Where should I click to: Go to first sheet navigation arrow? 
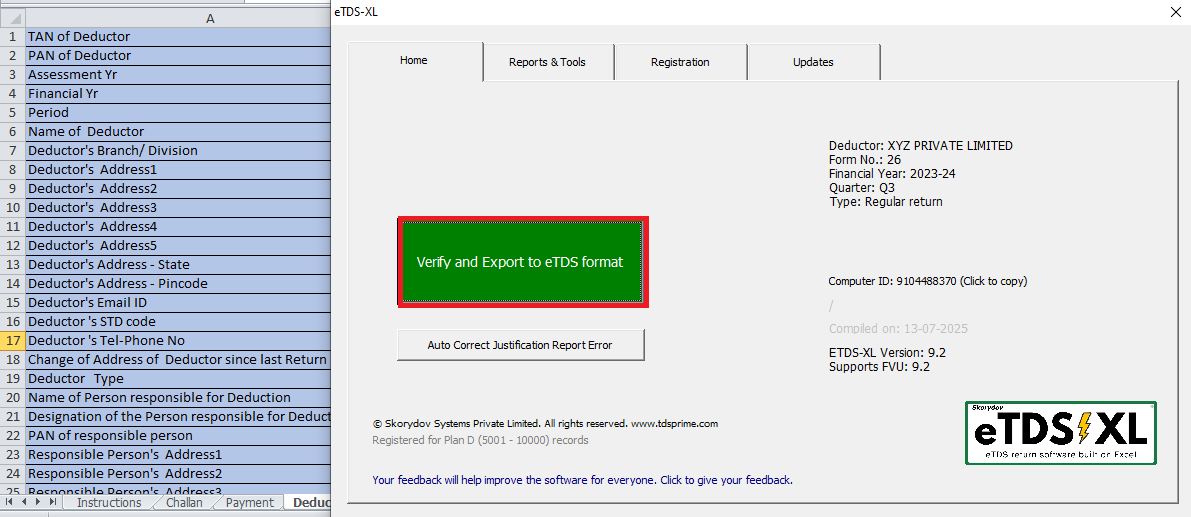[x=10, y=503]
